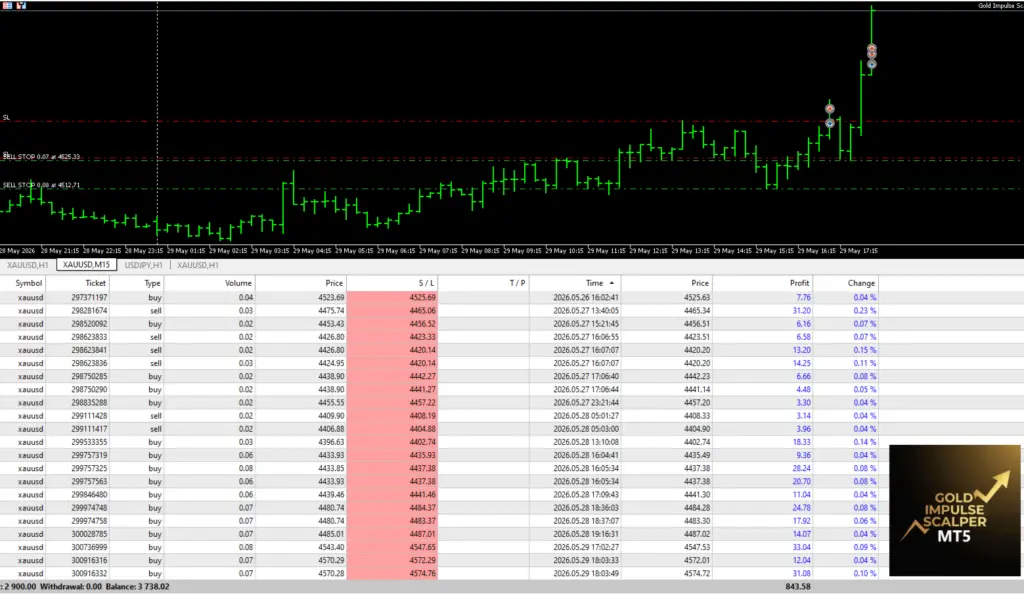Select ticket 300736999 row

pyautogui.click(x=439, y=547)
